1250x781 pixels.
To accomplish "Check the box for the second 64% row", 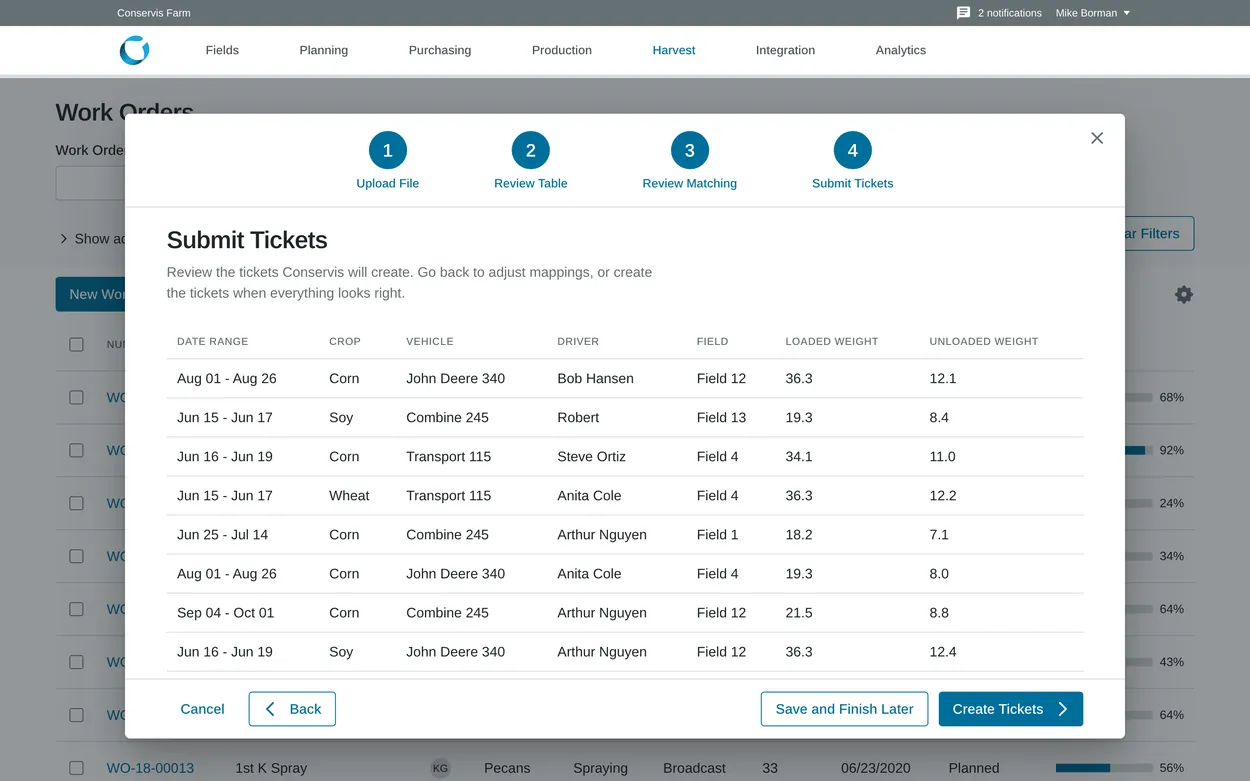I will pos(76,715).
